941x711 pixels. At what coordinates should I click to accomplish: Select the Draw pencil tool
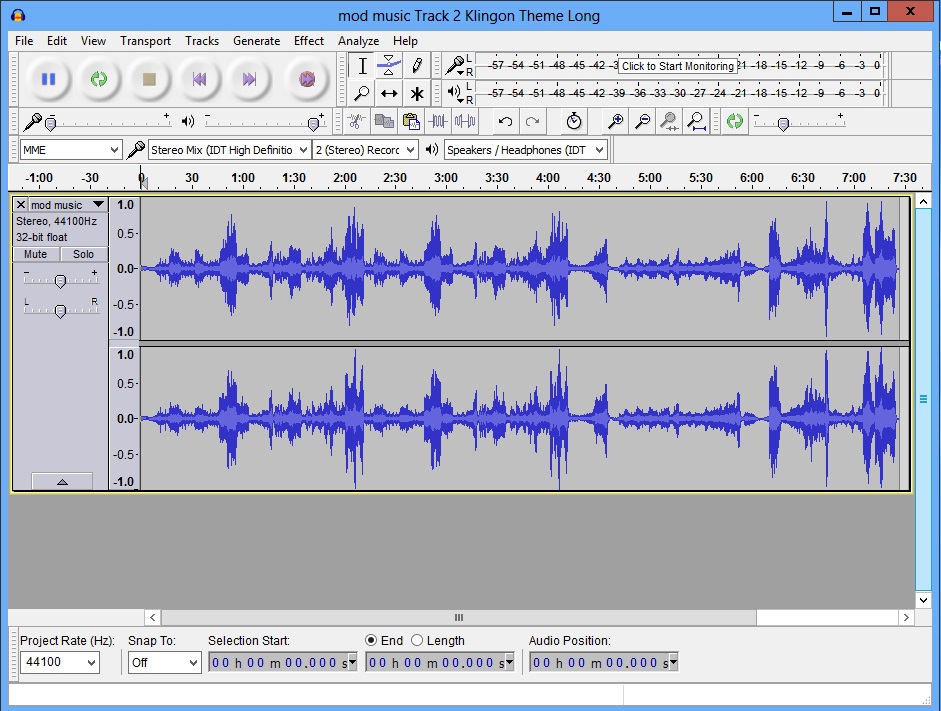(x=417, y=66)
